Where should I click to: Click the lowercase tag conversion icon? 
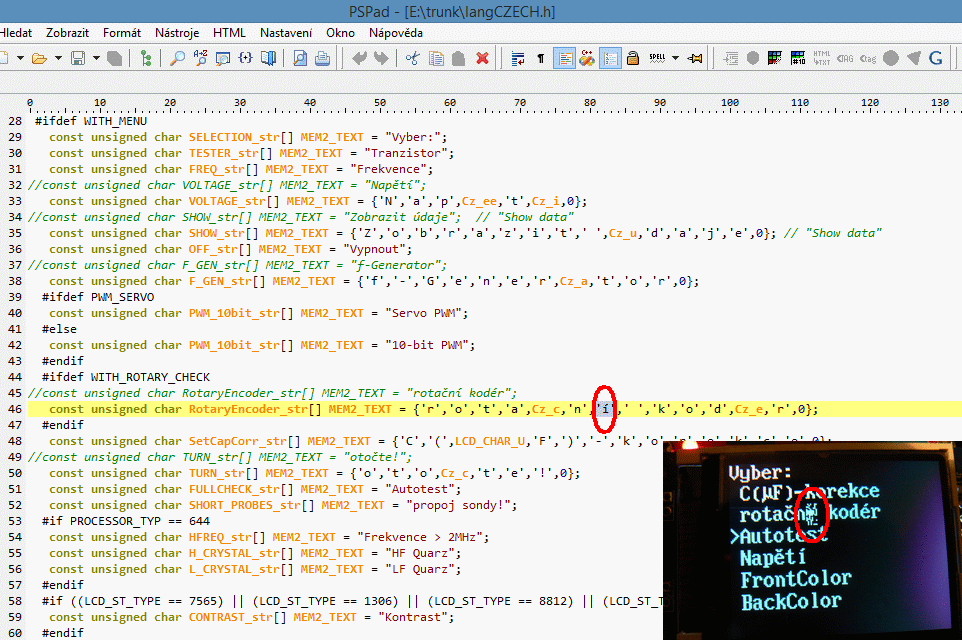point(868,58)
